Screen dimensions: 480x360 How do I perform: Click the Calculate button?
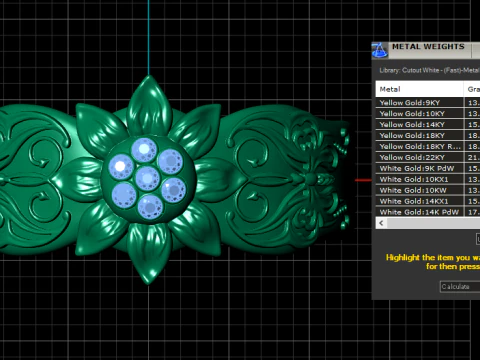pos(460,287)
